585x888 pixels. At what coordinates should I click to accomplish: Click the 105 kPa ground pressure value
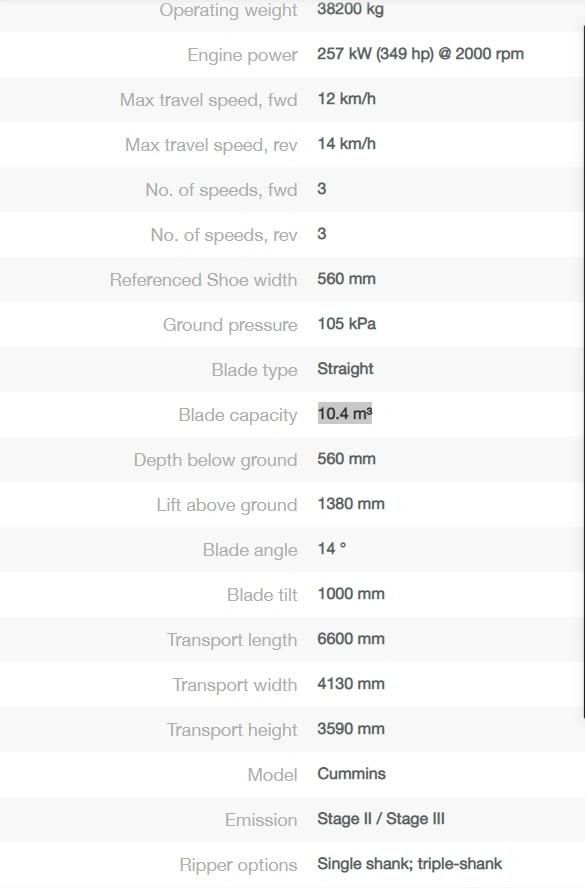pyautogui.click(x=347, y=324)
